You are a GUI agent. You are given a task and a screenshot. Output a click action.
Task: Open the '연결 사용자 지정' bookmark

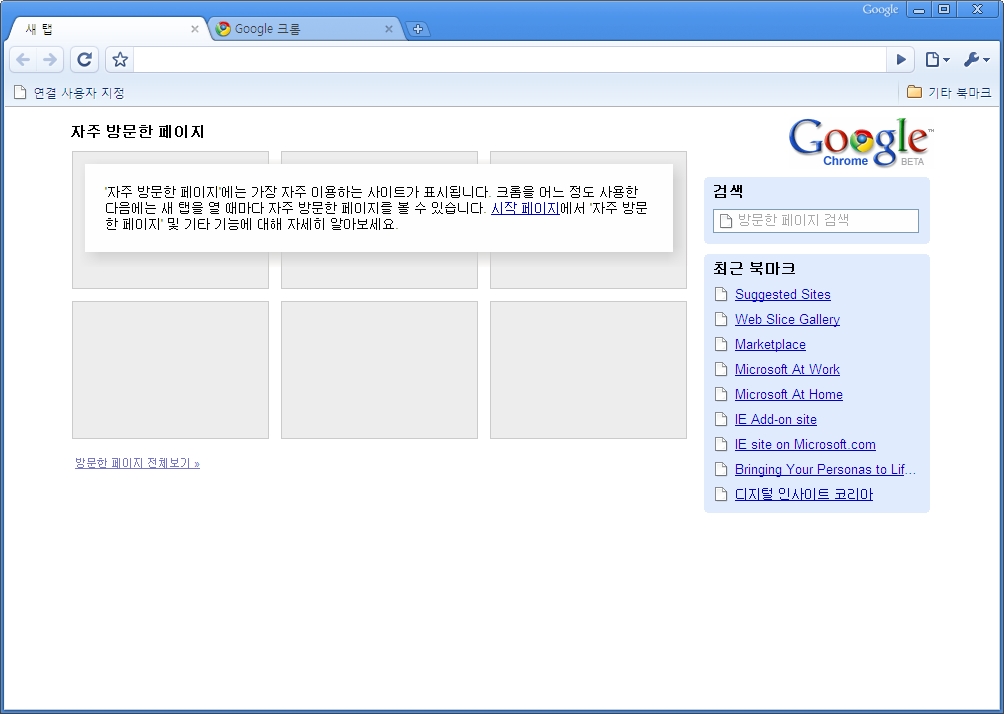pos(69,93)
